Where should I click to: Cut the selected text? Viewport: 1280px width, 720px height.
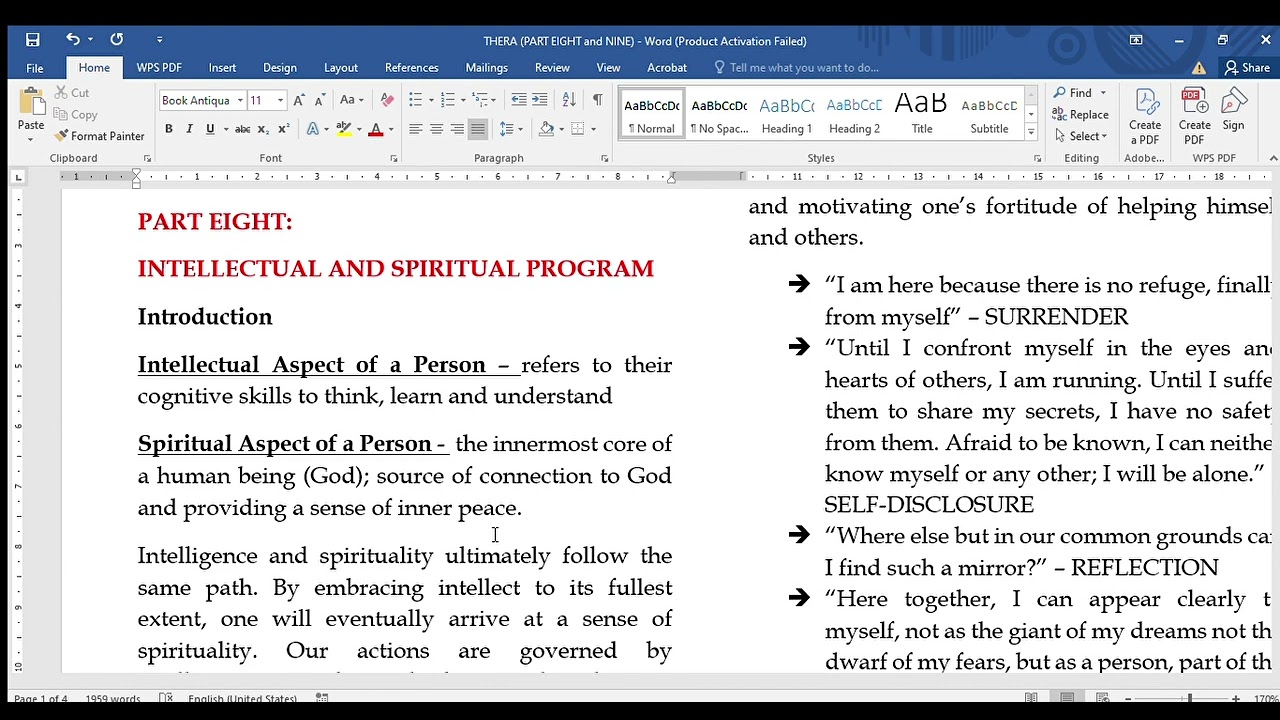coord(72,93)
